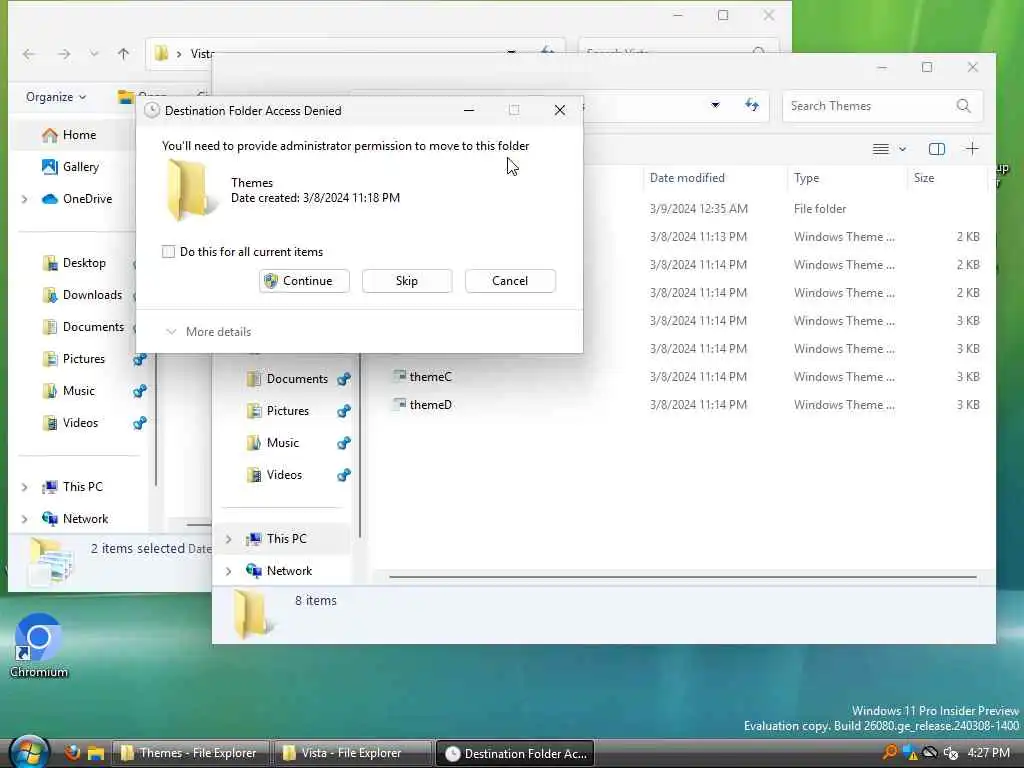Click the plus new item icon

(972, 149)
